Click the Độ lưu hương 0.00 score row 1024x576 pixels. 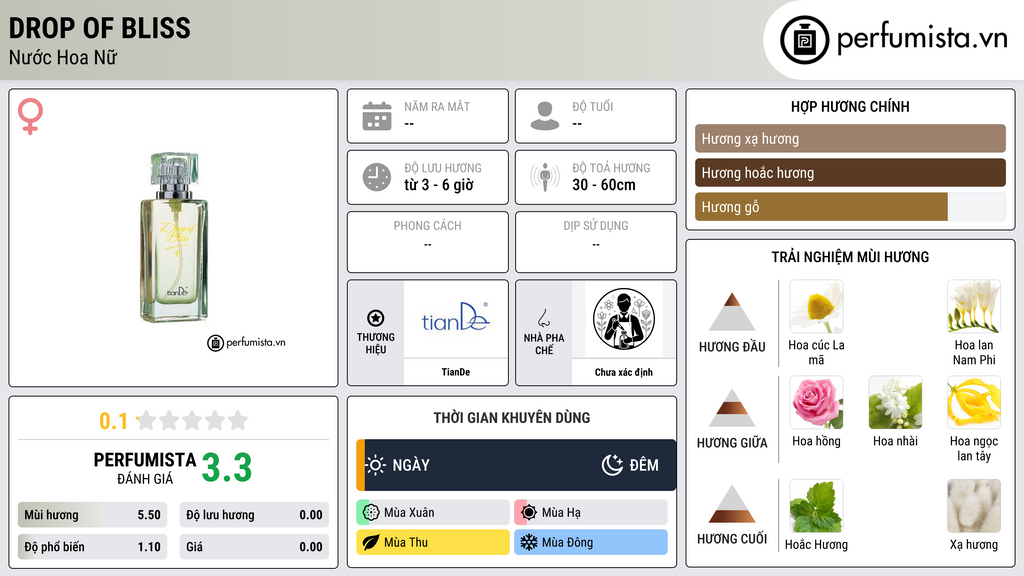coord(254,515)
